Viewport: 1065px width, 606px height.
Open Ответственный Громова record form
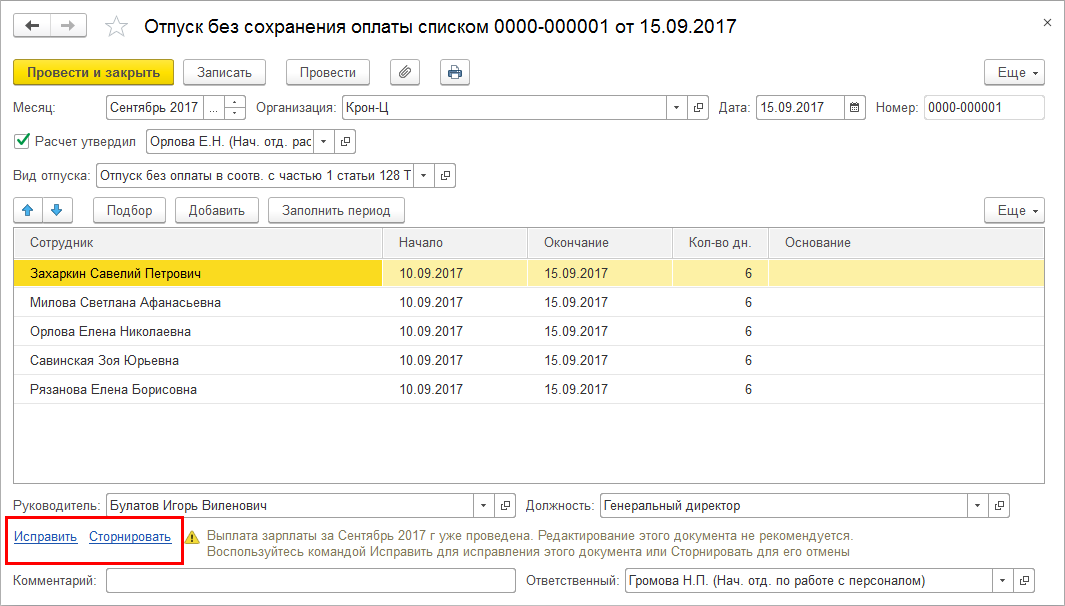(x=1024, y=581)
